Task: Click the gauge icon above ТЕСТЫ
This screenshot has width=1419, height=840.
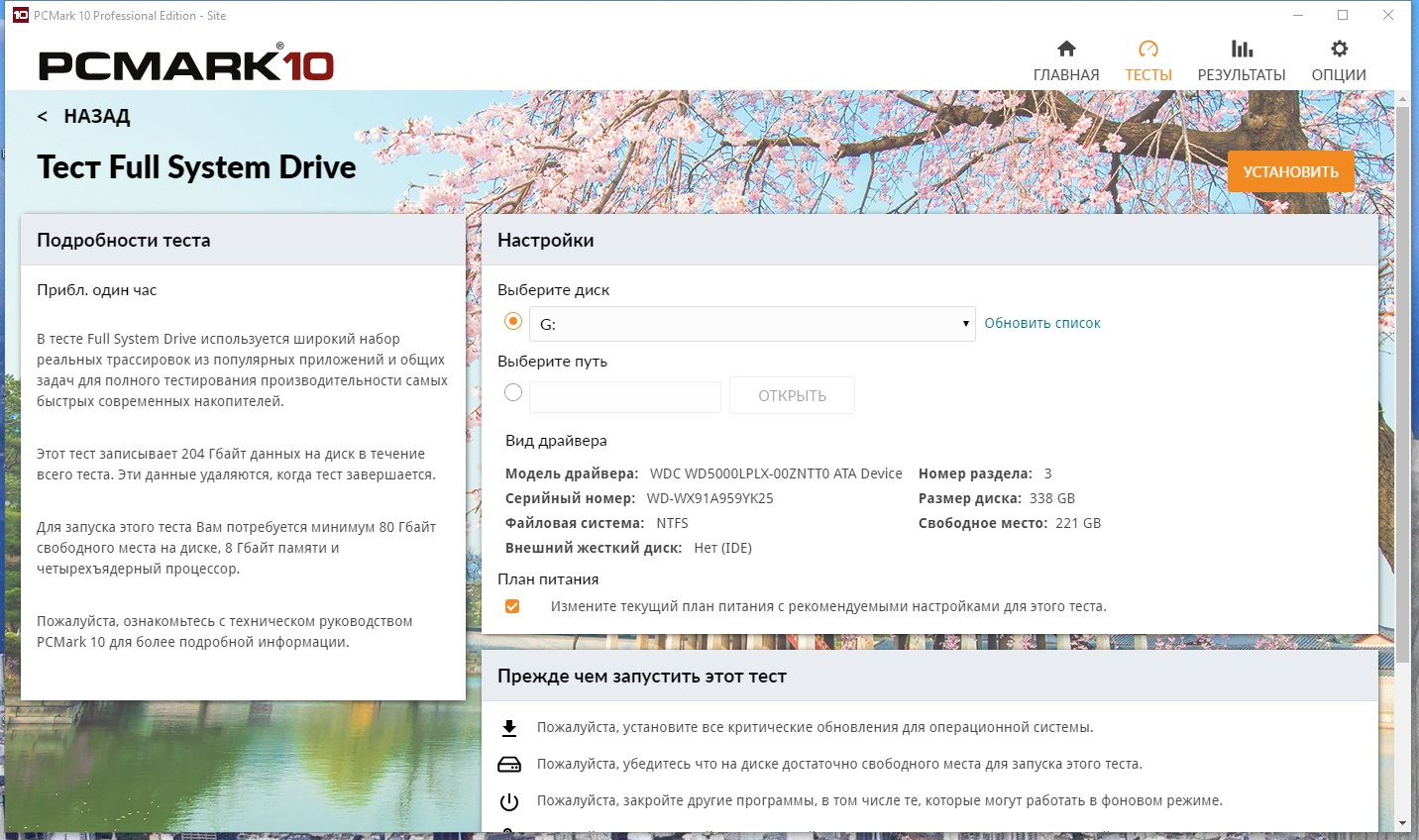Action: (x=1148, y=49)
